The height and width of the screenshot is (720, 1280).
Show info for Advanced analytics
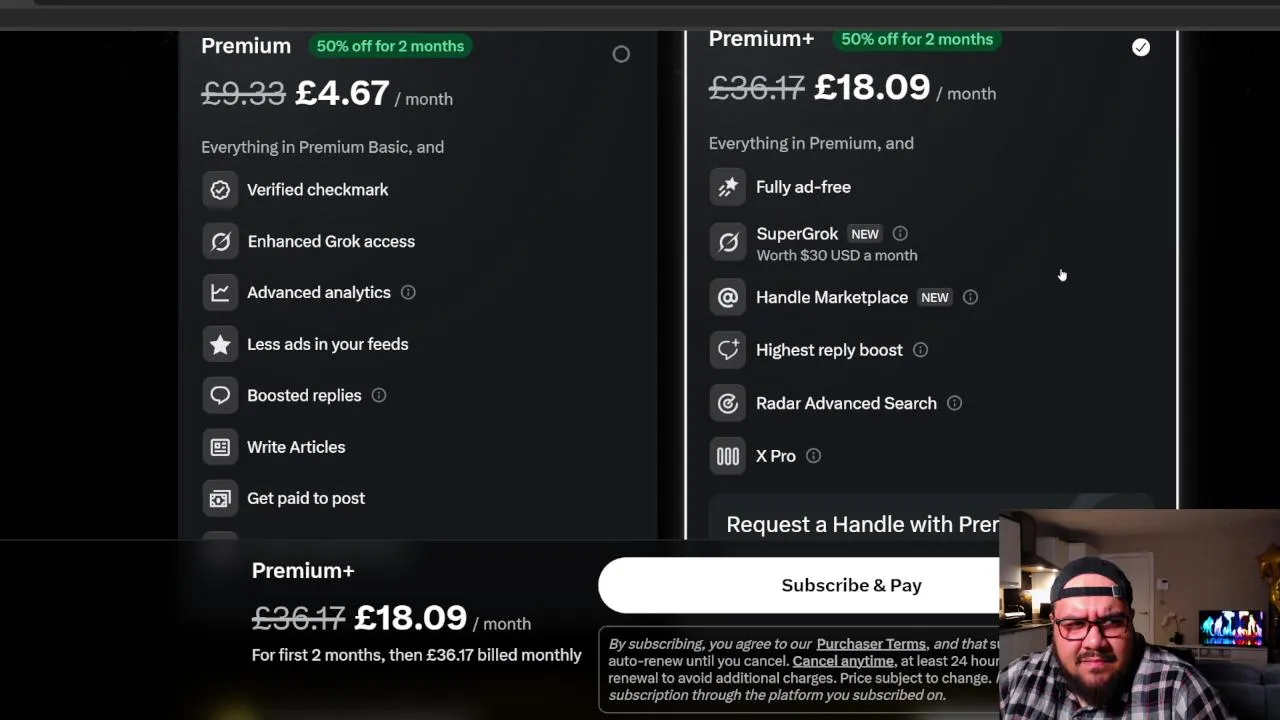408,292
